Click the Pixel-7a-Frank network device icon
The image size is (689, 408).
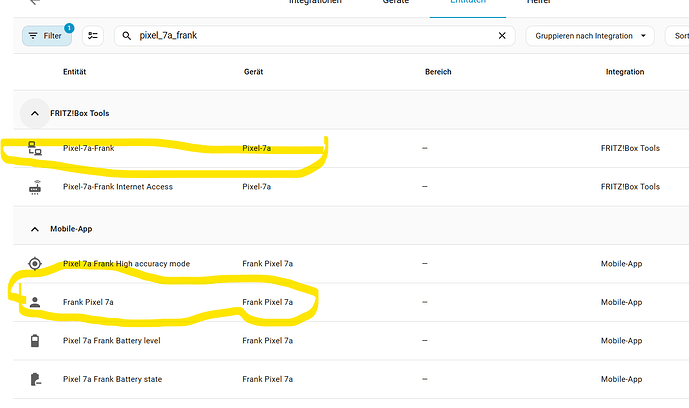tap(35, 148)
